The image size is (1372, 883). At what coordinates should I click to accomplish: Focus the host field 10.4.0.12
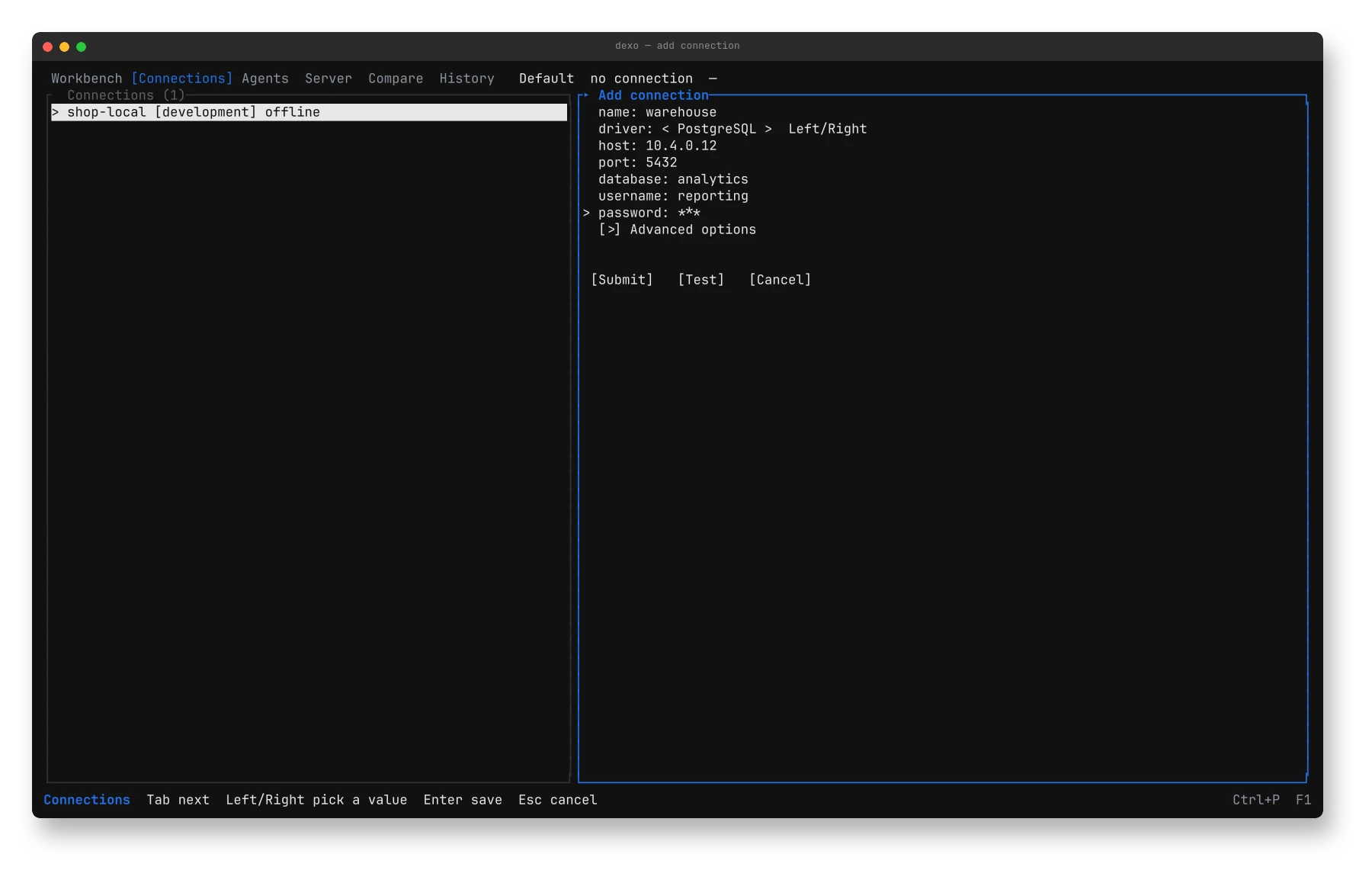coord(657,146)
